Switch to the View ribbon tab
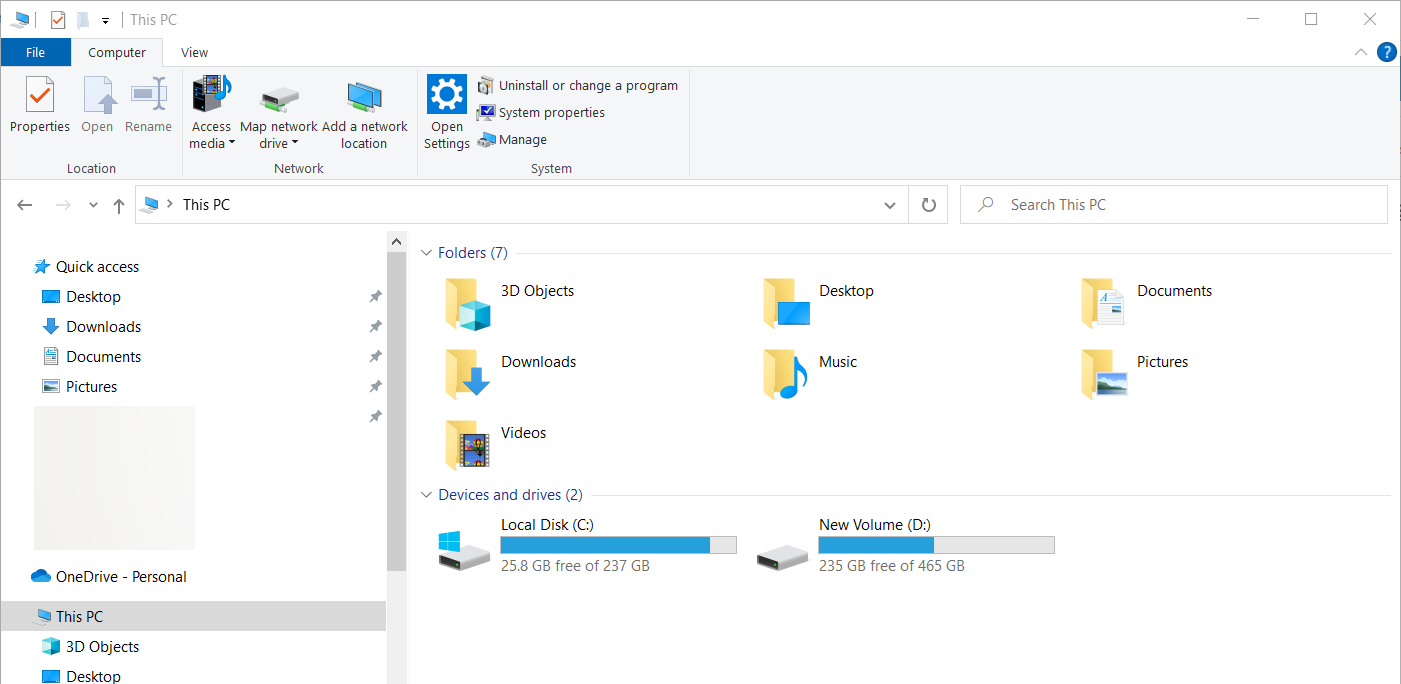 tap(194, 52)
